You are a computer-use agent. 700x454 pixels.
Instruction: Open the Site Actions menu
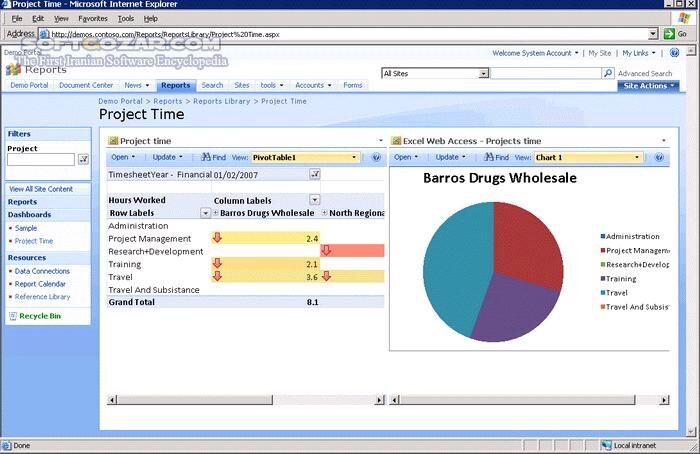pos(647,86)
